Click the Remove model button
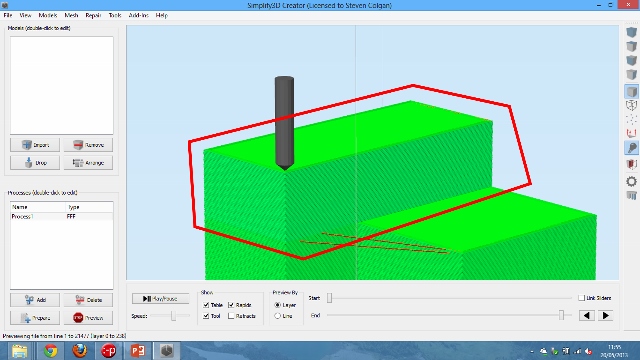The height and width of the screenshot is (360, 640). click(88, 145)
